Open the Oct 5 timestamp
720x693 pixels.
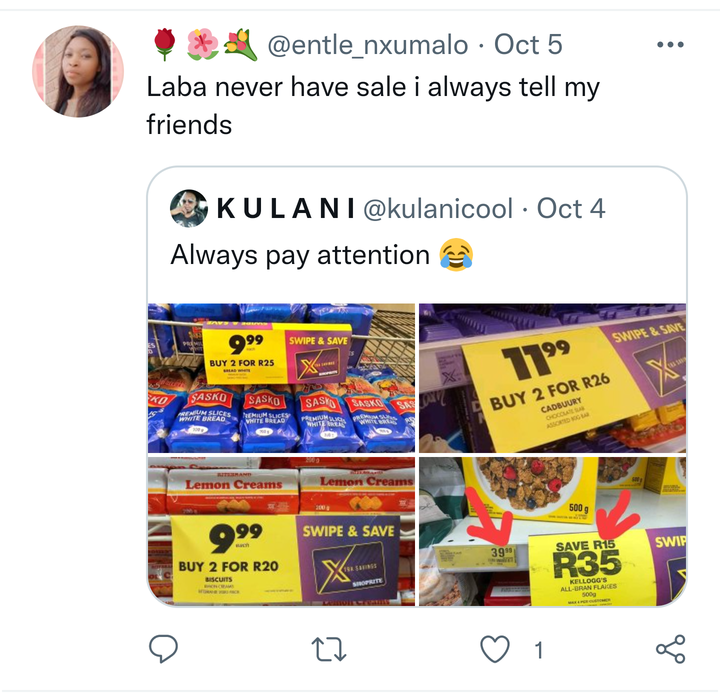tap(528, 45)
